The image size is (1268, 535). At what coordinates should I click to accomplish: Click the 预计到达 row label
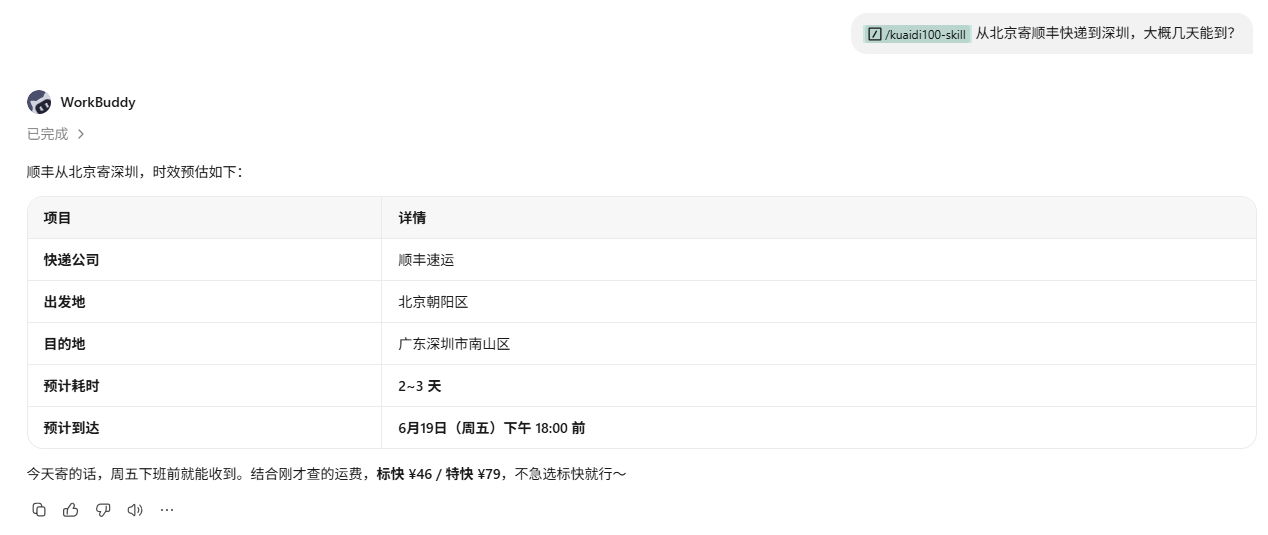tap(71, 428)
